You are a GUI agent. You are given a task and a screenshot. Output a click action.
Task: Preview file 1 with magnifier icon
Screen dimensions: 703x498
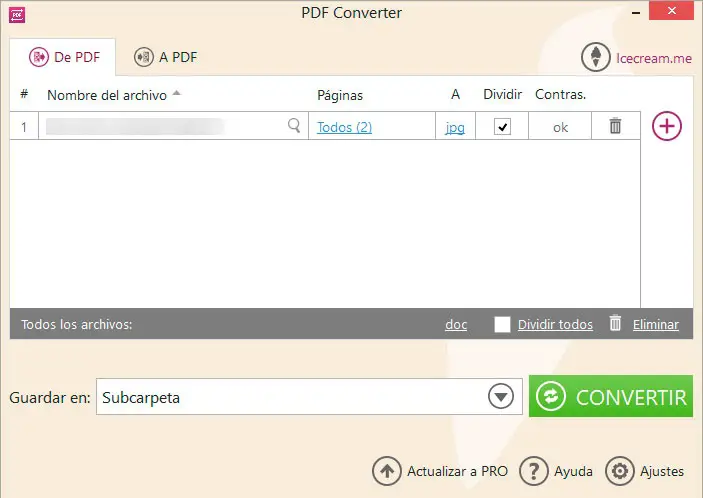294,126
